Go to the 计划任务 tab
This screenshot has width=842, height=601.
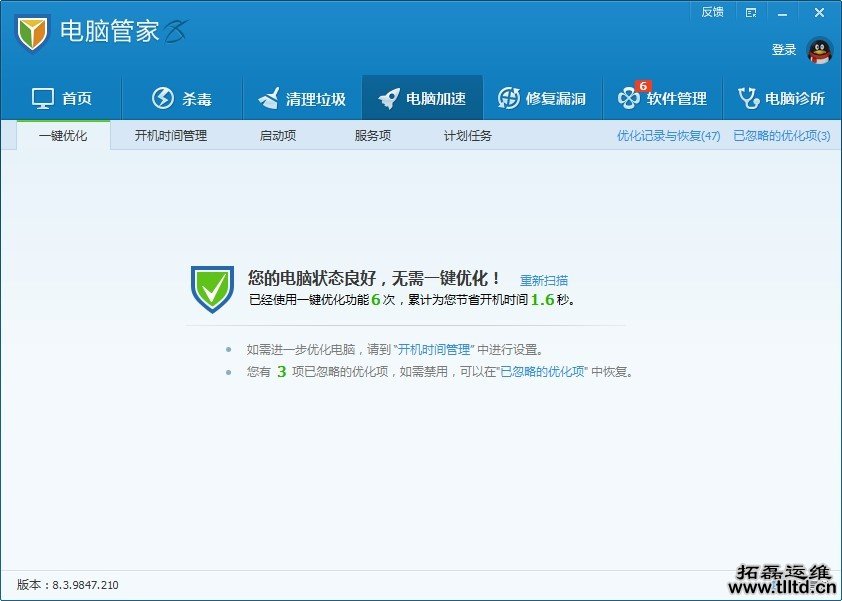(x=468, y=136)
